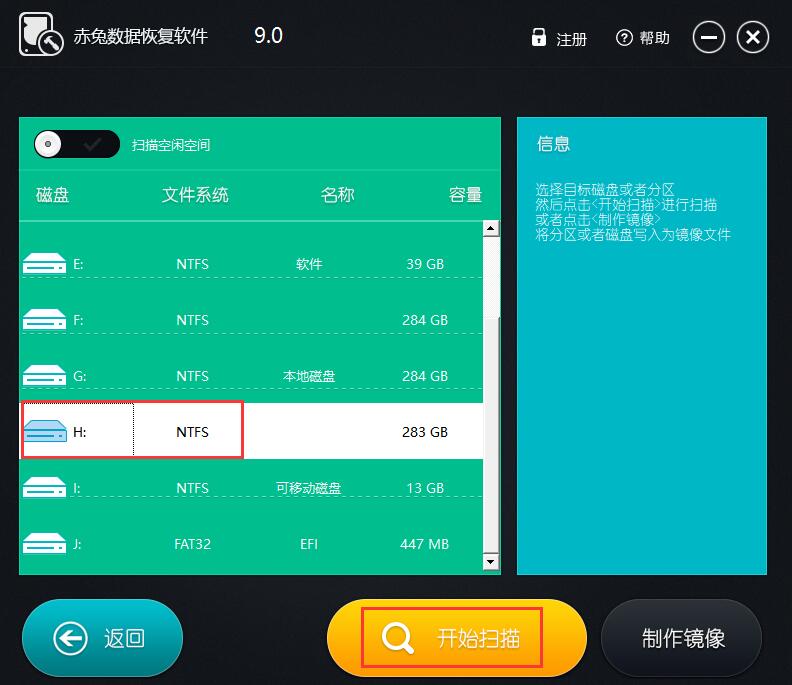Select the H: drive icon

45,431
